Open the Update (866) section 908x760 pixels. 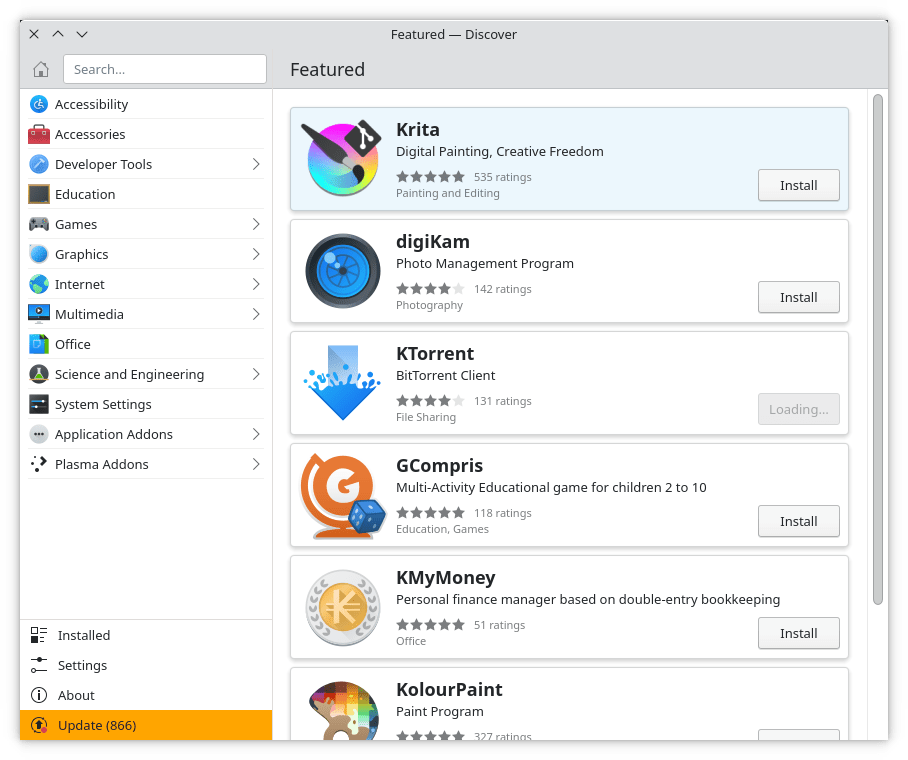pyautogui.click(x=95, y=725)
